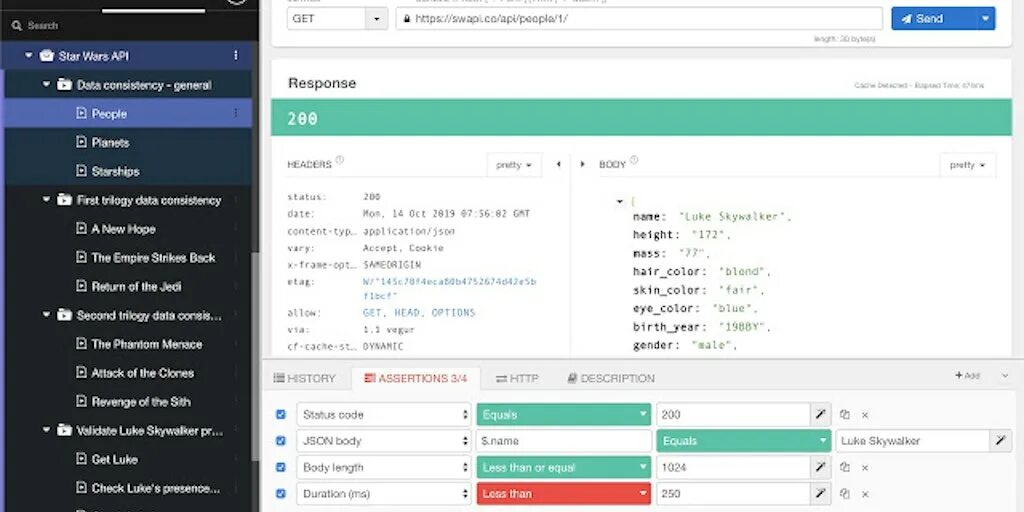1024x512 pixels.
Task: Uncheck the Status code assertion checkbox
Action: click(281, 415)
